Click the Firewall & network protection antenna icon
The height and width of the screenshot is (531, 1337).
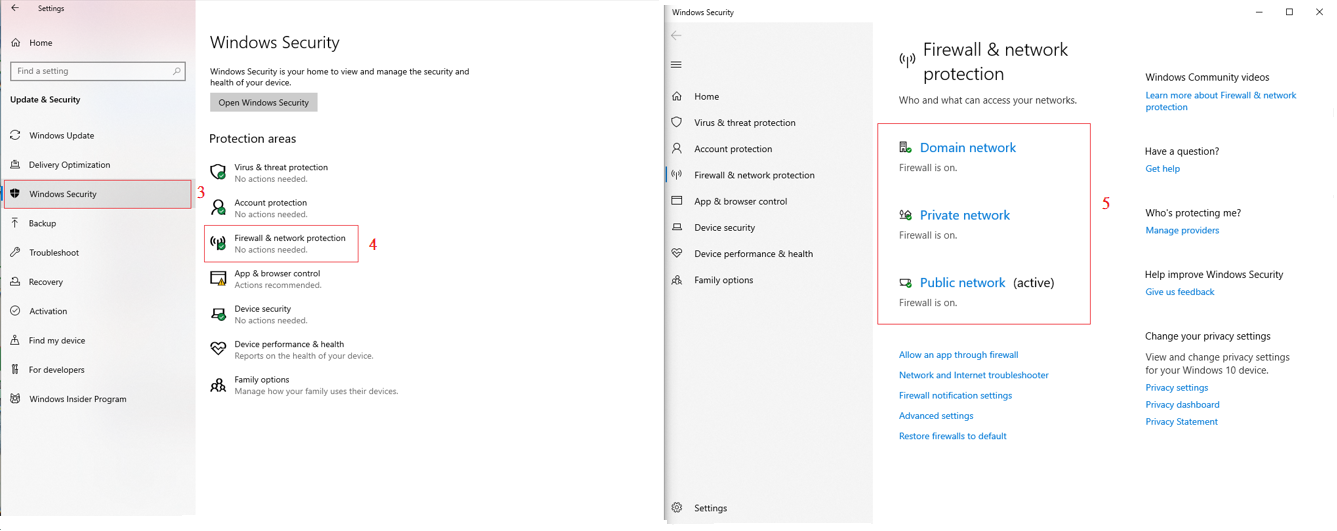click(x=218, y=243)
